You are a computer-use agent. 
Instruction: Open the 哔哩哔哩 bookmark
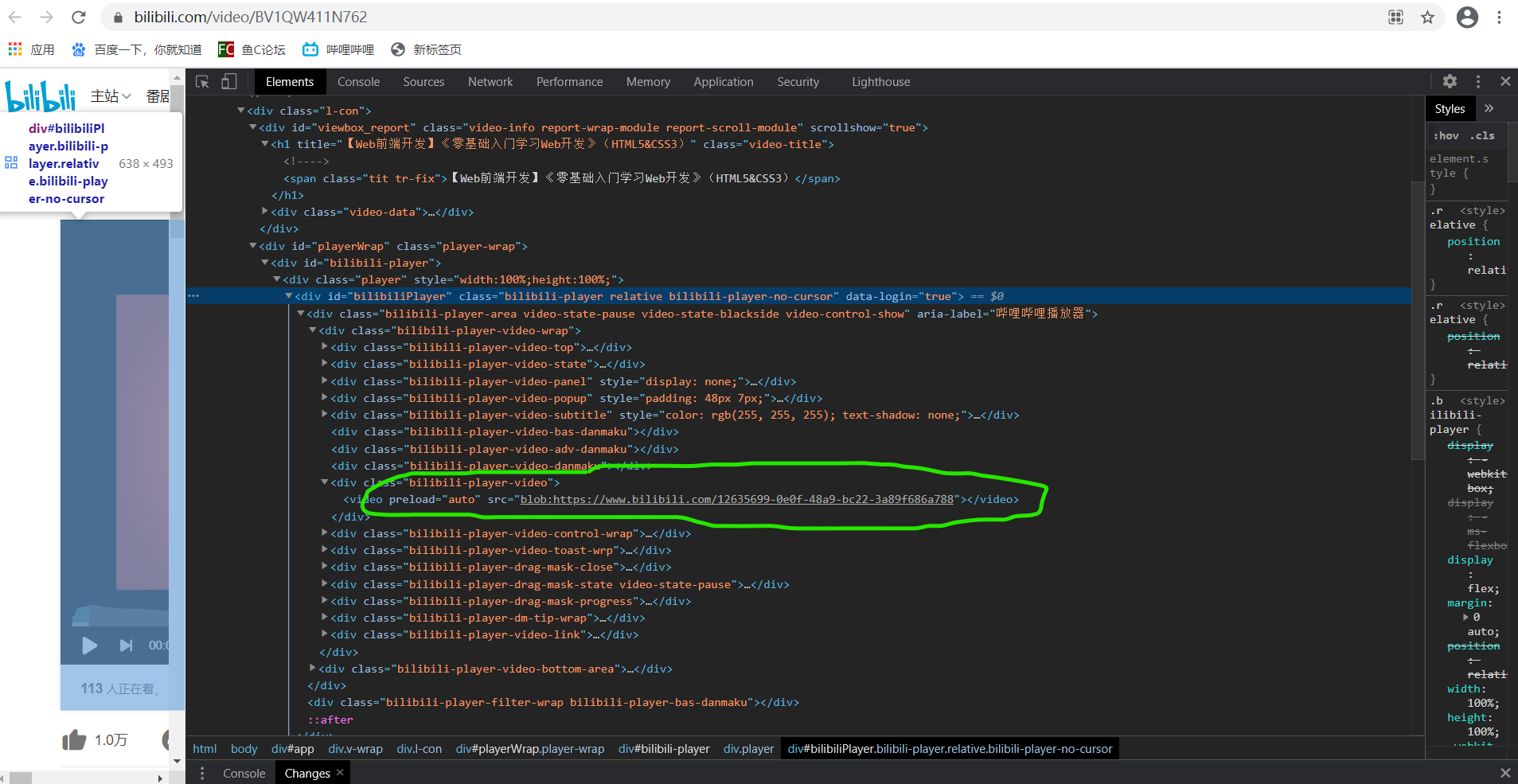[338, 49]
